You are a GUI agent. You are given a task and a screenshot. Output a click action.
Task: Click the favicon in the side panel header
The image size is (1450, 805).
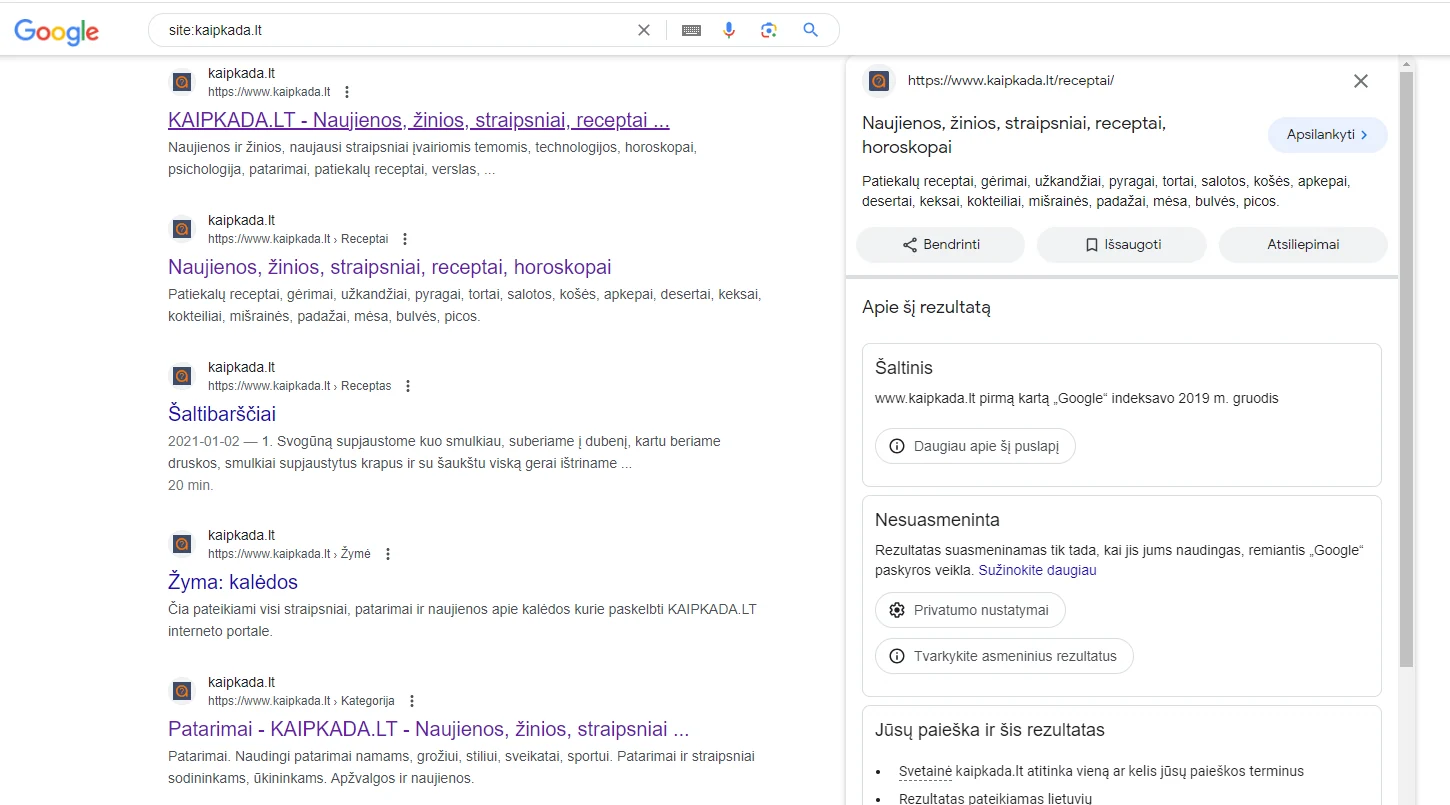(x=879, y=81)
